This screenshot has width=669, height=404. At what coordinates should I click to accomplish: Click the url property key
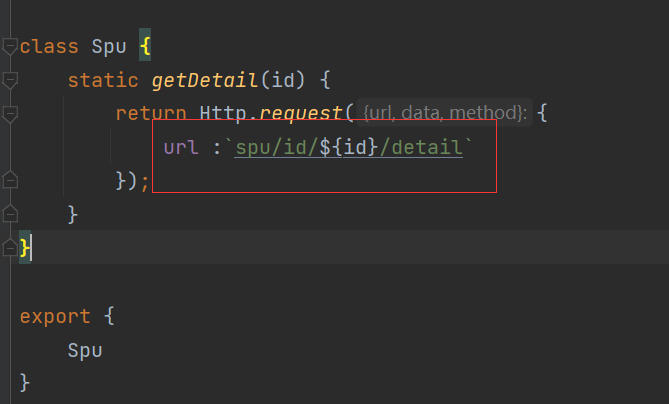click(x=181, y=148)
